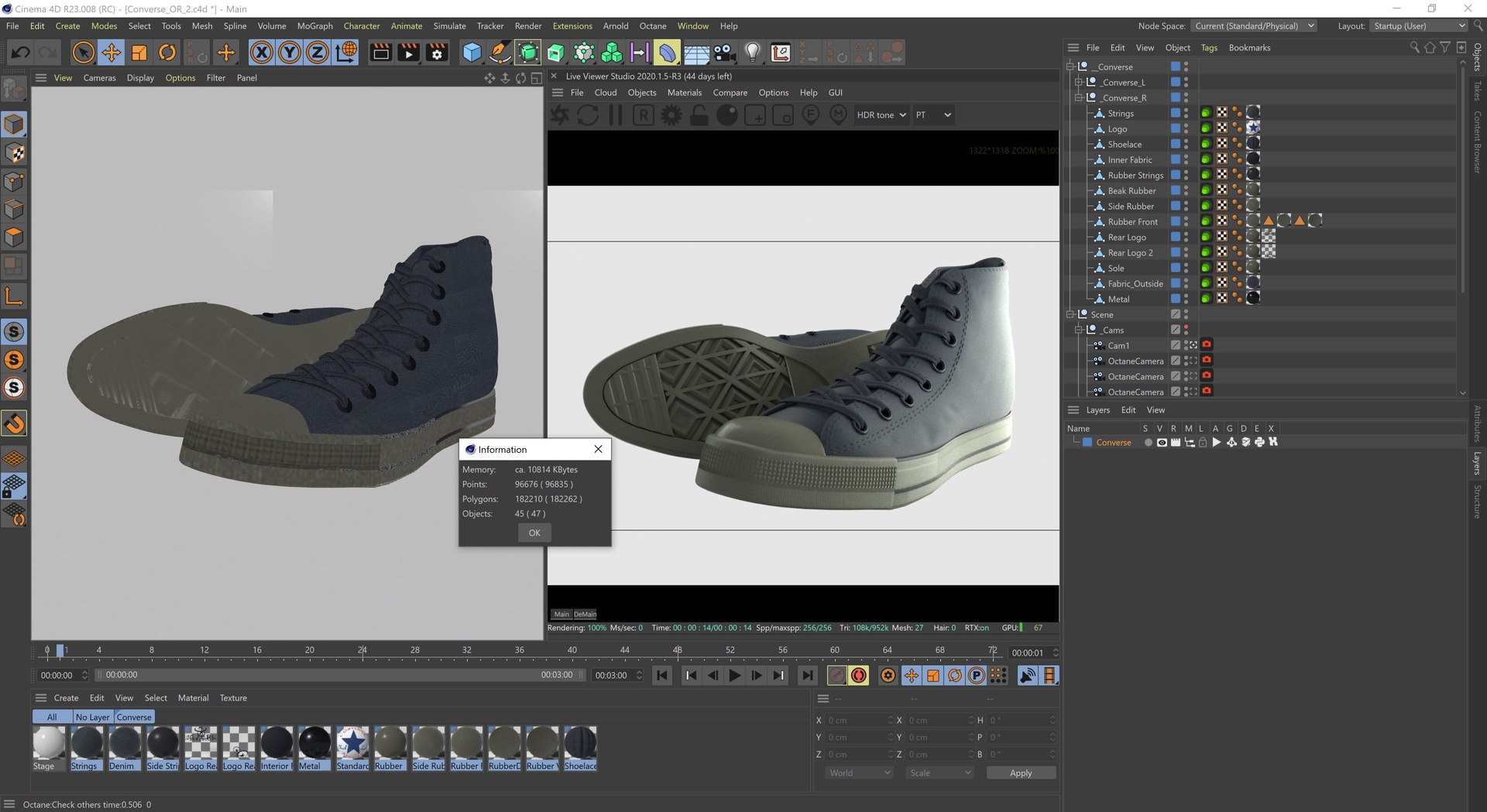Open the Layout Startup (User) dropdown

[x=1419, y=26]
